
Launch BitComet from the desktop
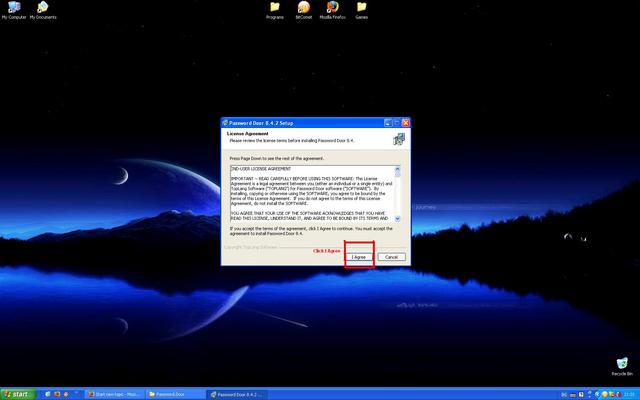(304, 8)
